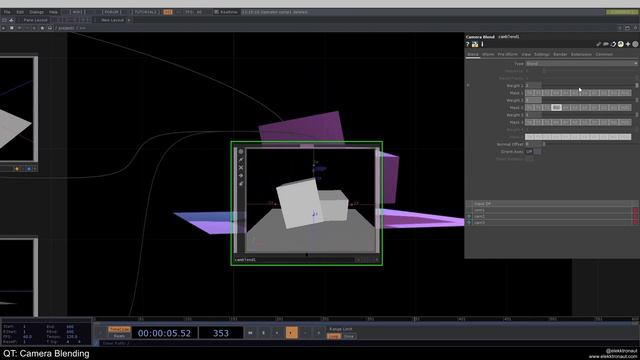
Task: Click the pencil edit icon in parameter header
Action: pyautogui.click(x=598, y=44)
